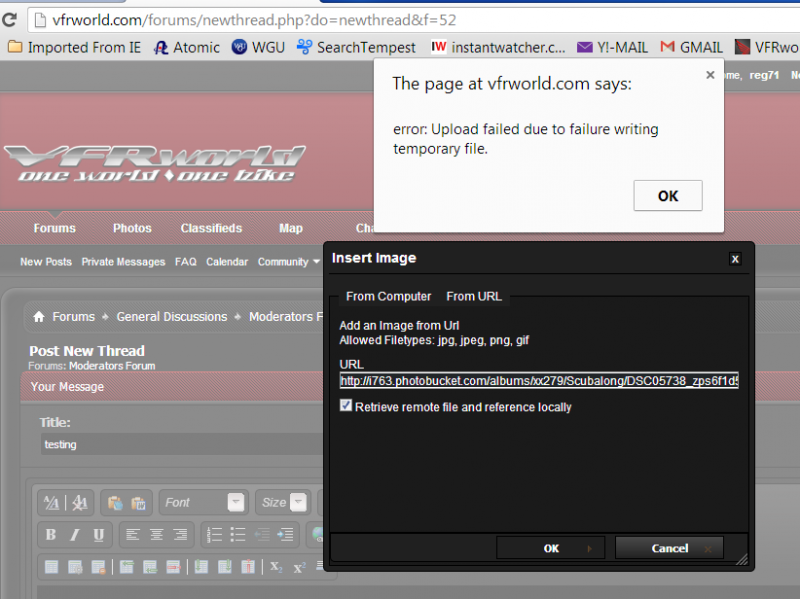Select the From URL tab
The image size is (800, 599).
474,296
